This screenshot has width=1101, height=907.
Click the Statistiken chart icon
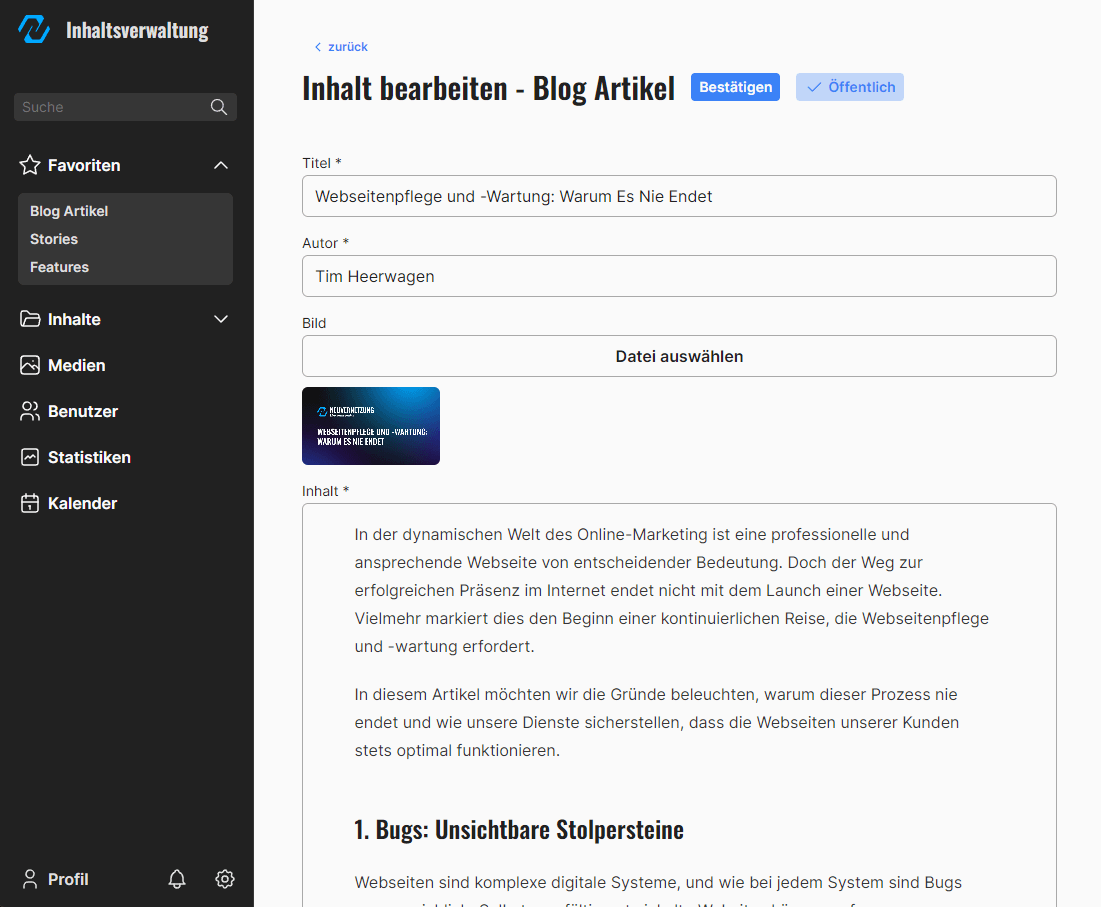[x=30, y=457]
